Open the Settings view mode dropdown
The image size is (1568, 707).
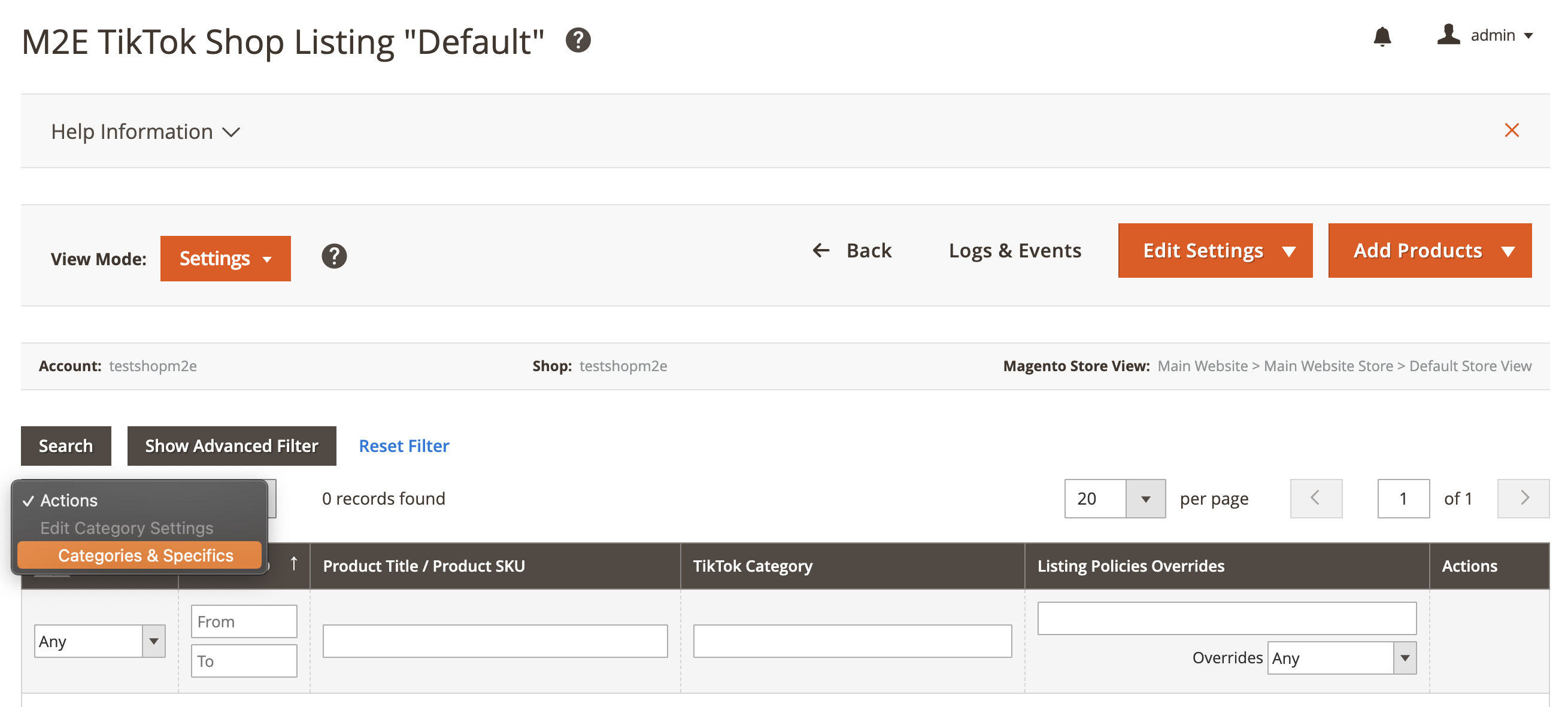[x=225, y=259]
